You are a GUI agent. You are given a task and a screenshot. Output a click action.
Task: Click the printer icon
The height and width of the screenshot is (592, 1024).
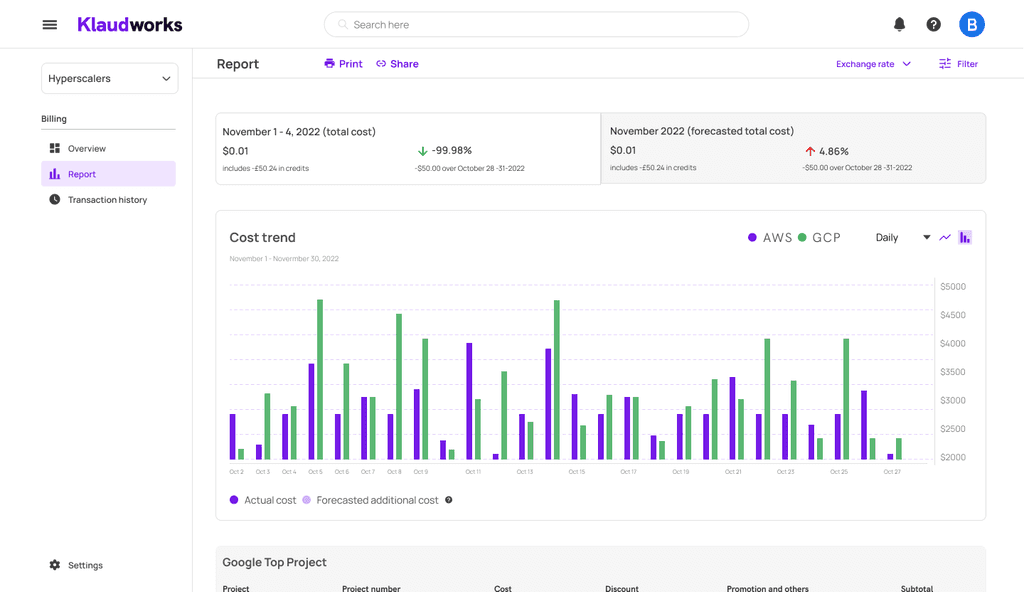[329, 63]
